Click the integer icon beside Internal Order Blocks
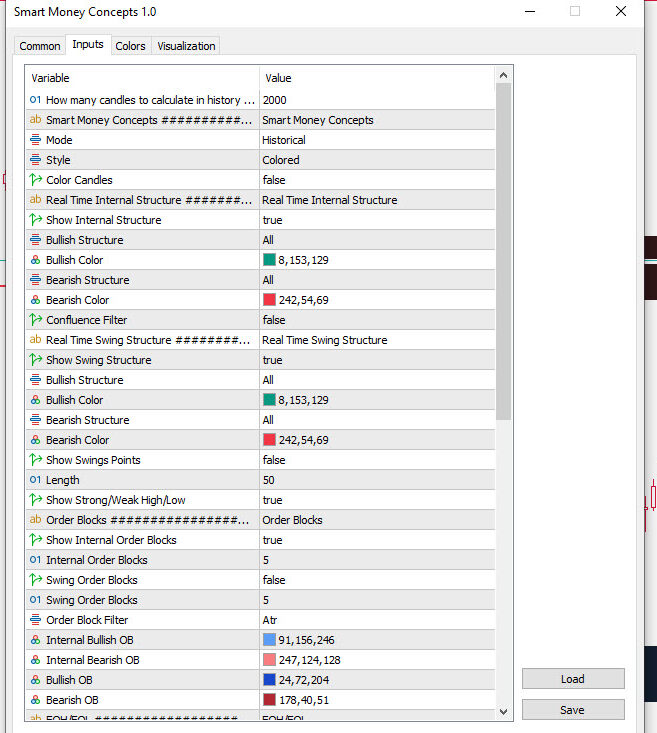657x733 pixels. click(x=36, y=560)
